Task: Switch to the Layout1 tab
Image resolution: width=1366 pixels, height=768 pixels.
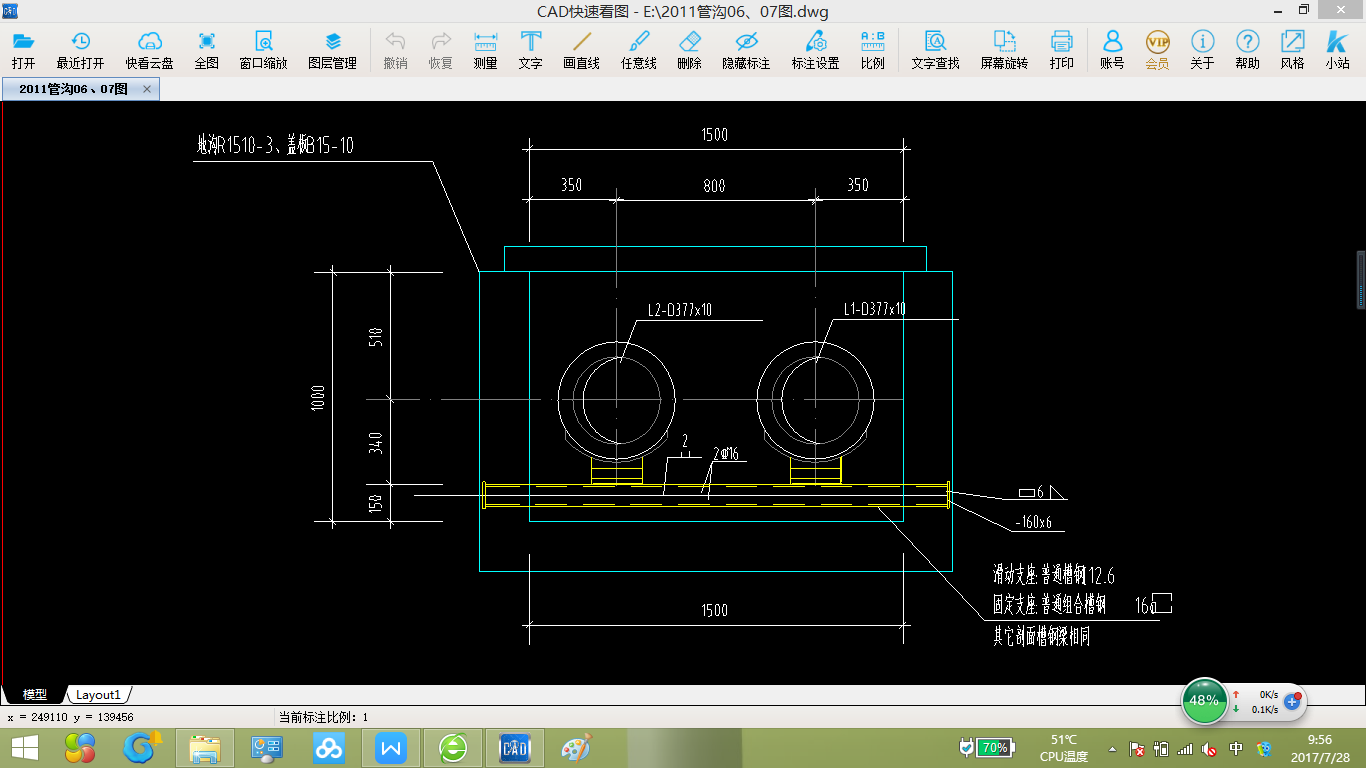Action: click(x=98, y=695)
